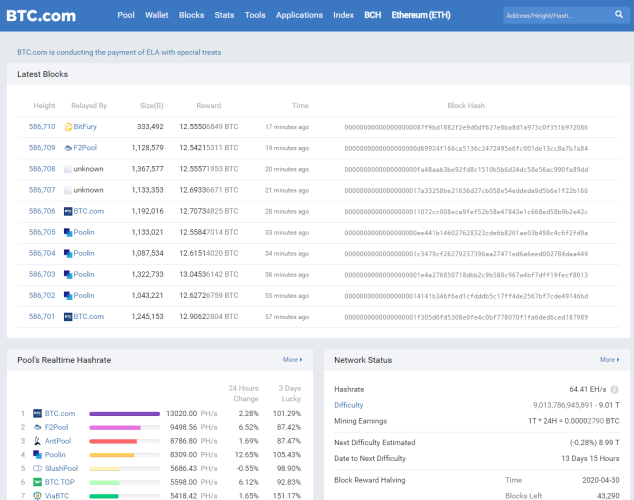The width and height of the screenshot is (634, 500).
Task: Open block height 586,703
Action: (42, 274)
